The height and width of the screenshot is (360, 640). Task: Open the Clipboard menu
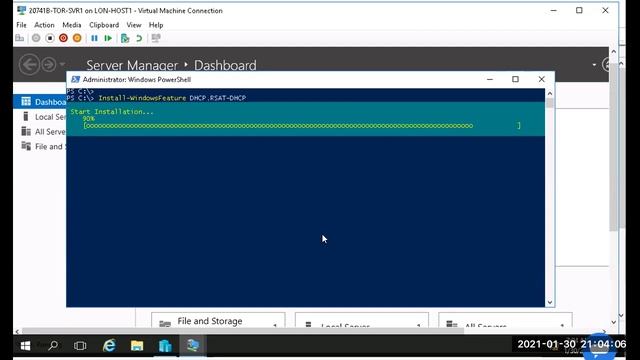click(104, 25)
